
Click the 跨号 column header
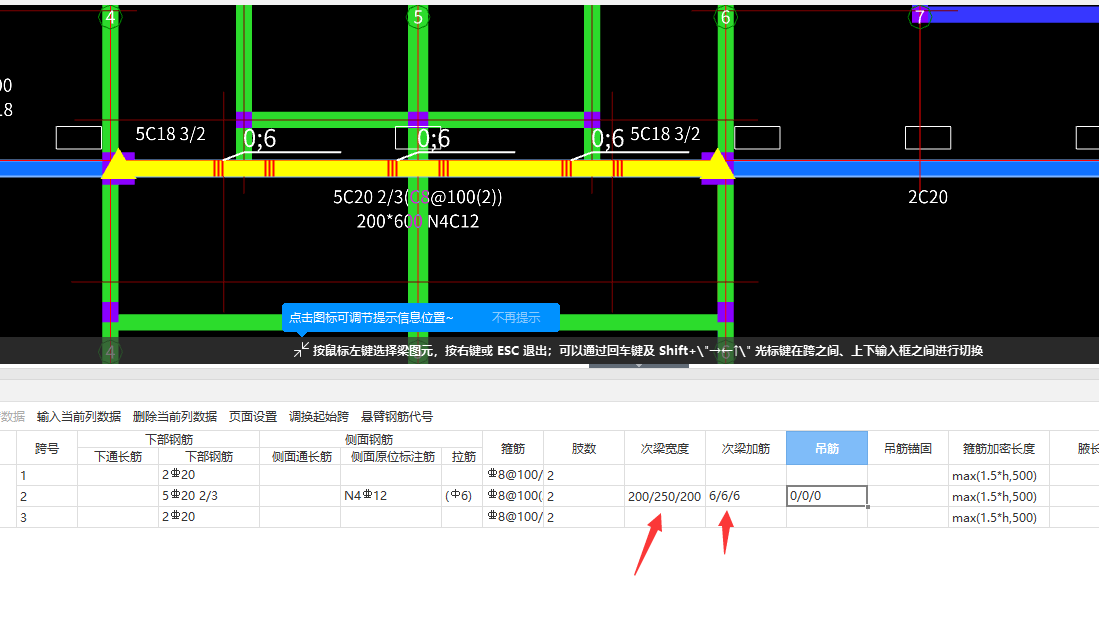click(47, 448)
